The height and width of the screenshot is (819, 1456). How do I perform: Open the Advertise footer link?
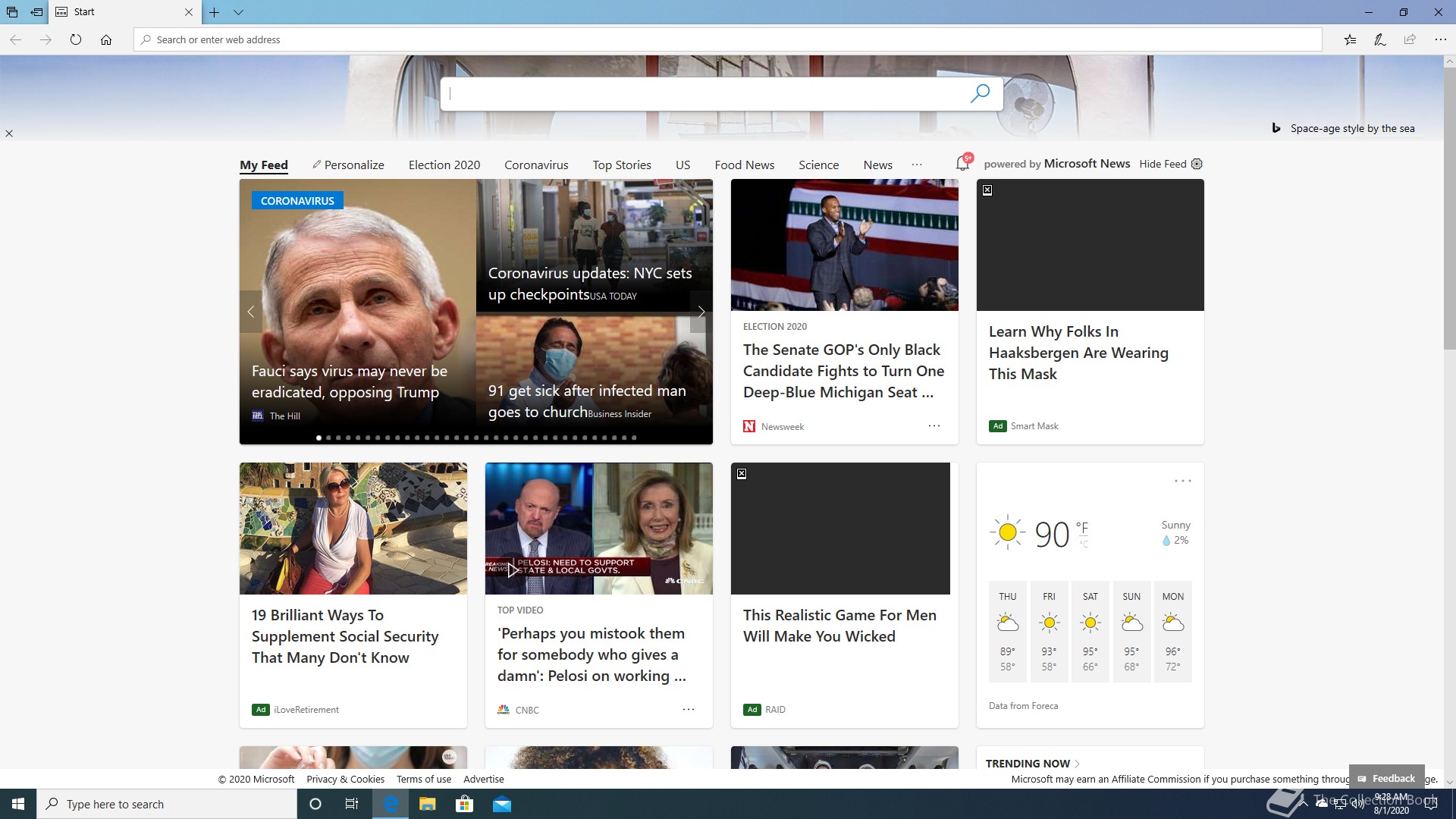click(x=484, y=779)
